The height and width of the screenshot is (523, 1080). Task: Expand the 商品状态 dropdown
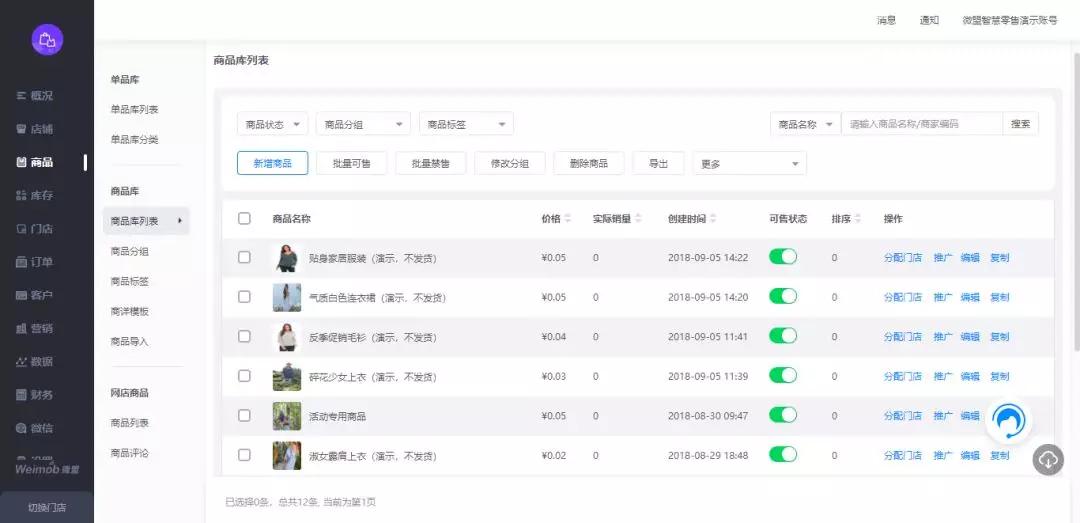click(272, 124)
